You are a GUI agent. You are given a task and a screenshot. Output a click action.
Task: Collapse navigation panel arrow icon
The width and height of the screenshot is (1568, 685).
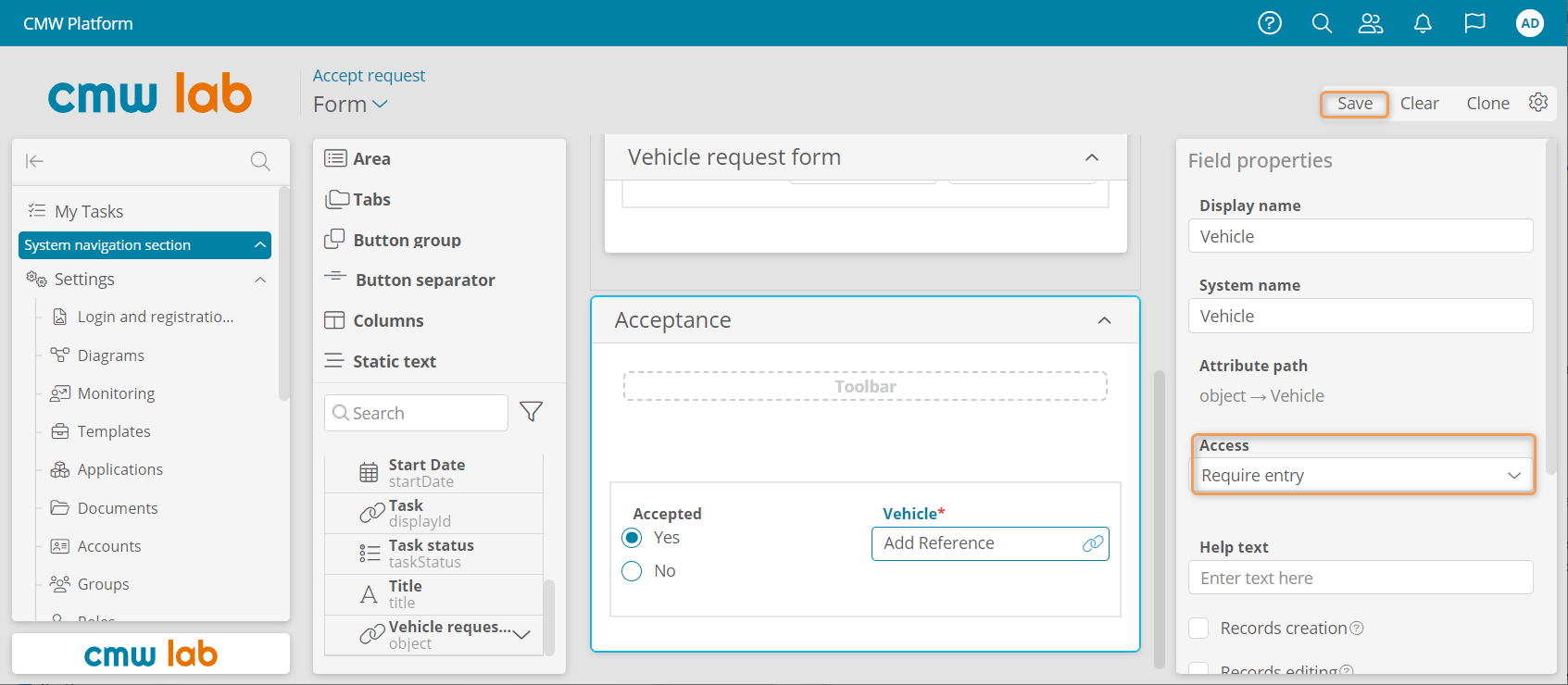click(35, 161)
